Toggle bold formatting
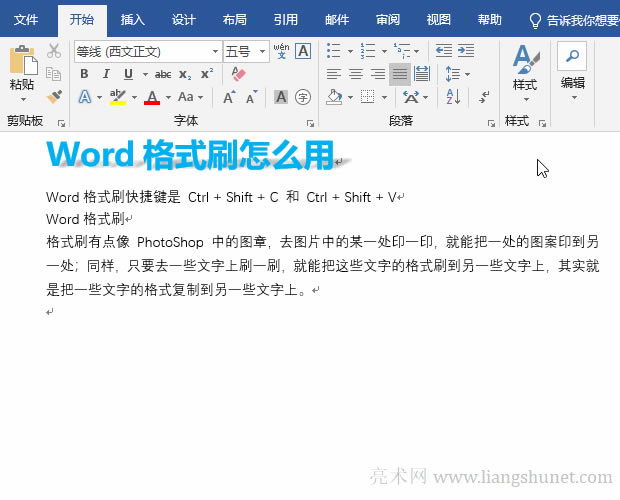This screenshot has height=500, width=620. pyautogui.click(x=84, y=74)
